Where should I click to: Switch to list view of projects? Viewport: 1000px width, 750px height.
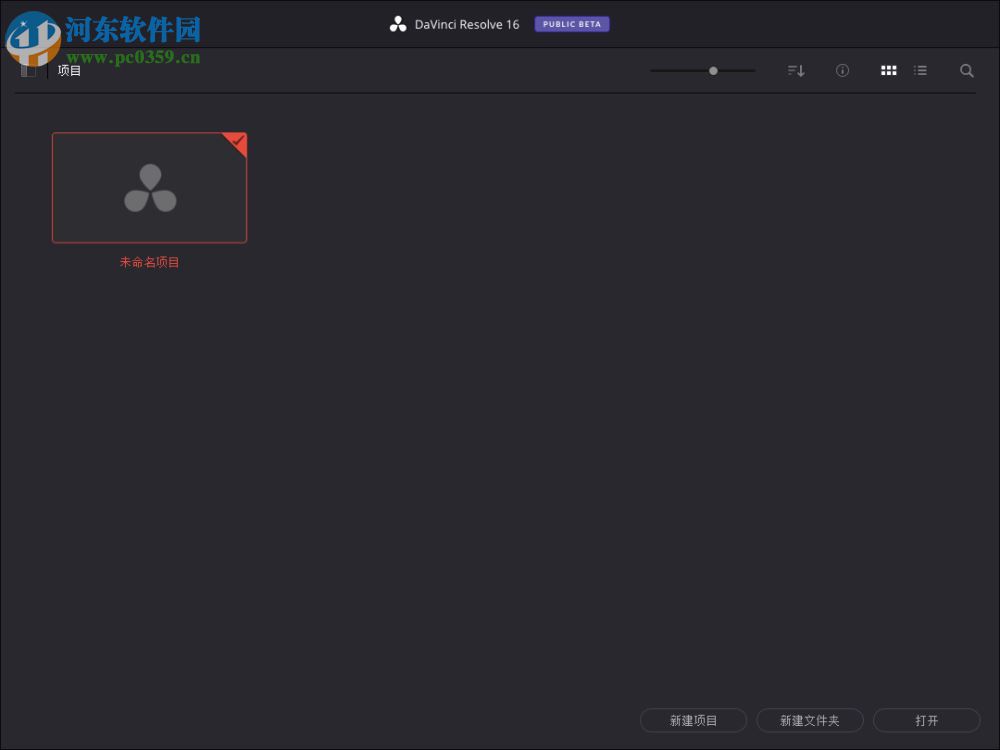point(920,70)
